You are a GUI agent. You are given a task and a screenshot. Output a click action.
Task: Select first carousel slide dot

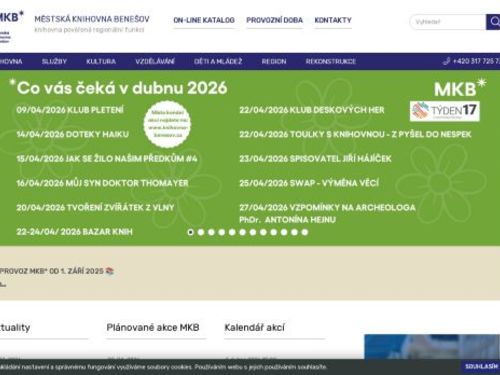pyautogui.click(x=191, y=232)
